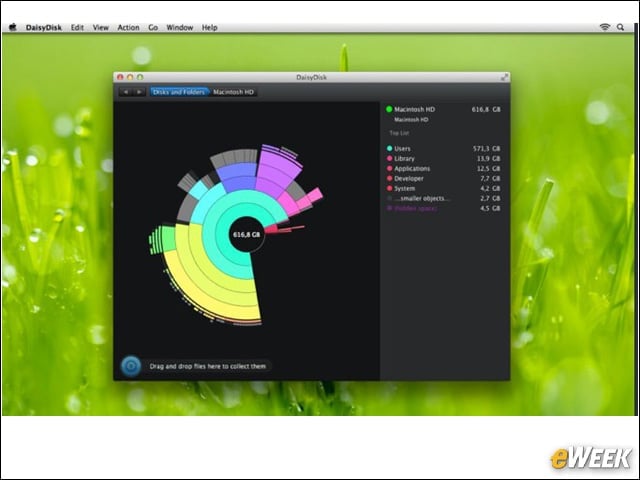
Task: Click the red System chart sliver
Action: click(272, 229)
